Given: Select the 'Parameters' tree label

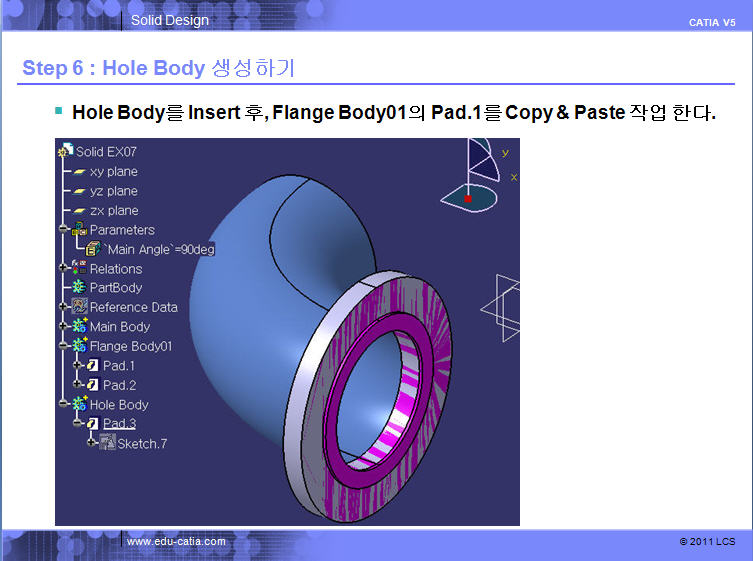Looking at the screenshot, I should pos(122,230).
